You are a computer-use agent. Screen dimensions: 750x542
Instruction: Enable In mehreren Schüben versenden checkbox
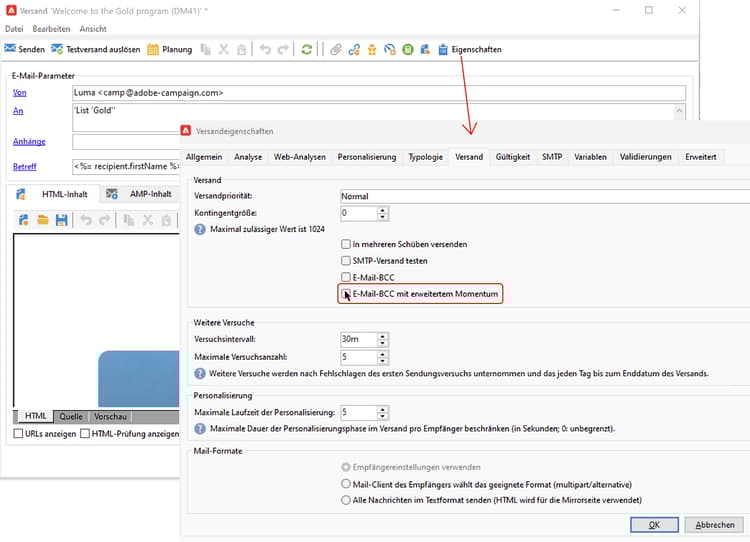tap(346, 244)
